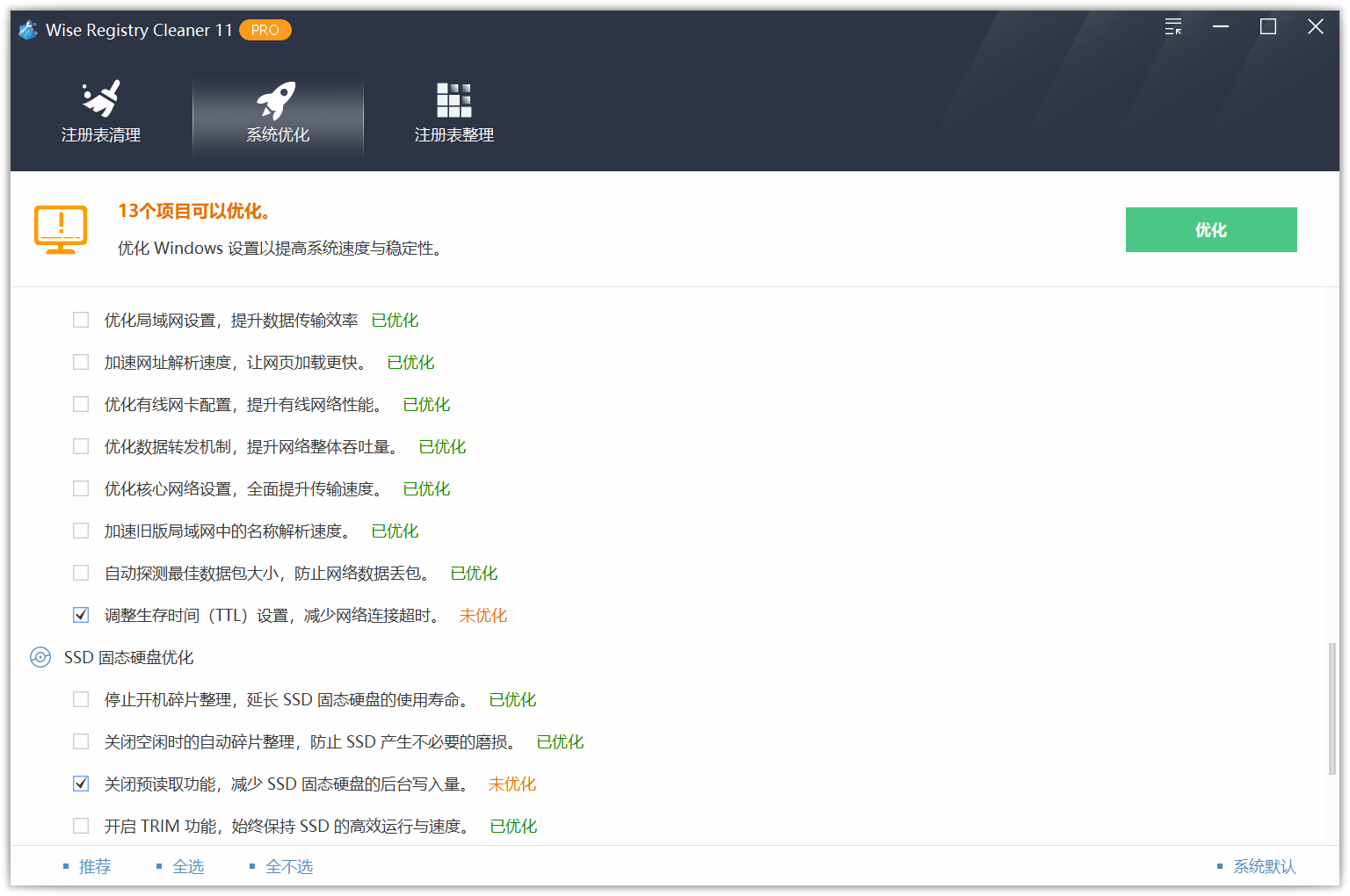Check 加速网址解析速度 checkbox

coord(81,362)
